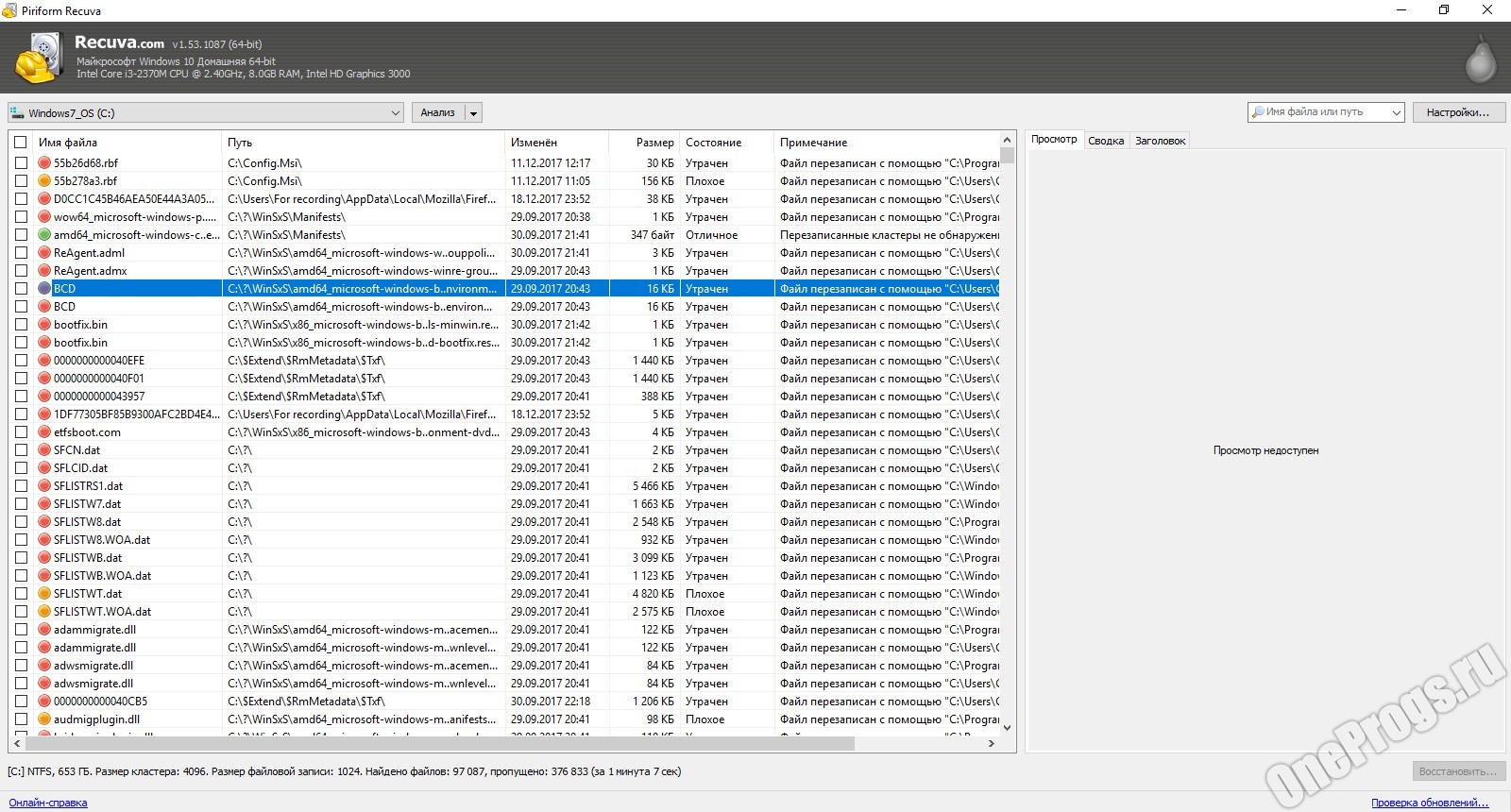Click the file name SFLISTWB.WOA.dat
This screenshot has width=1511, height=812.
(102, 576)
